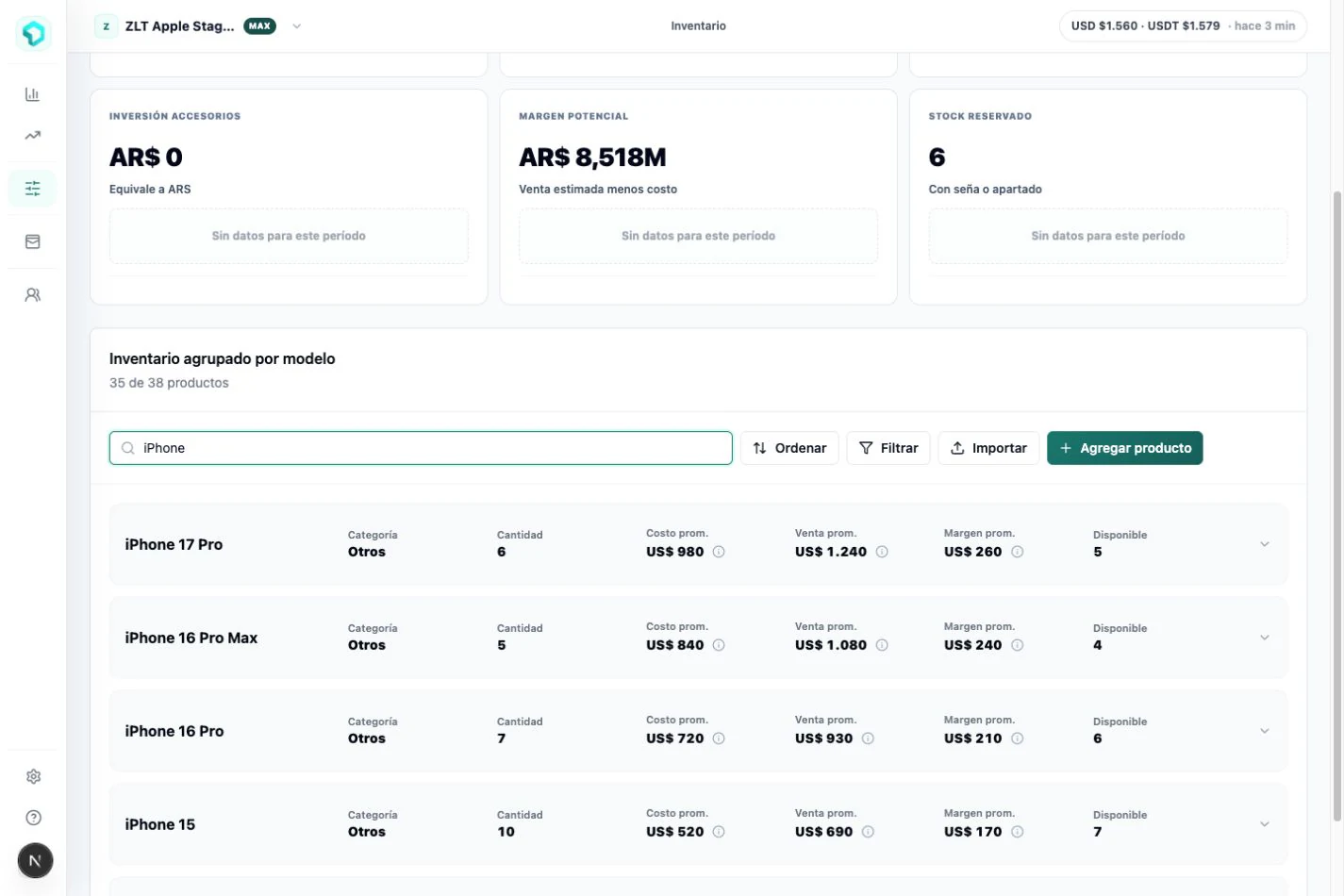Click 'Inventario agrupado por modelo' heading
This screenshot has width=1344, height=896.
coord(223,358)
